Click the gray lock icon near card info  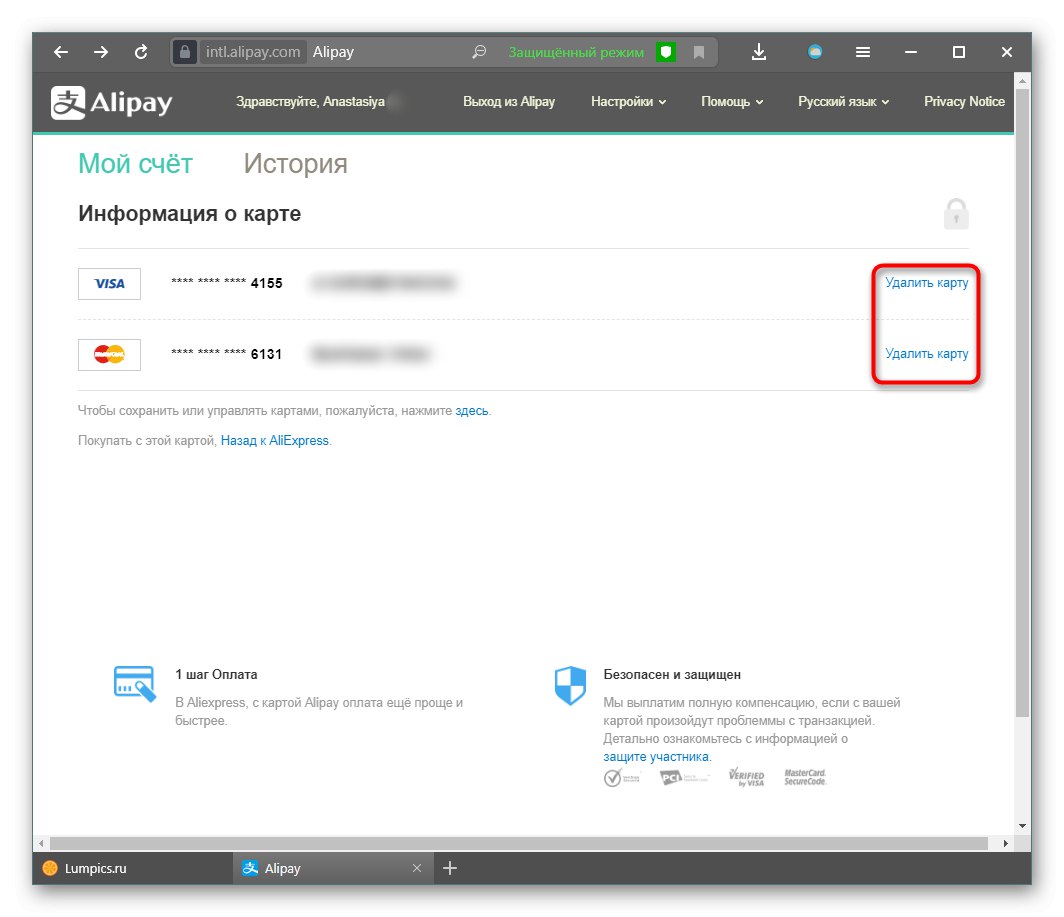click(x=956, y=214)
